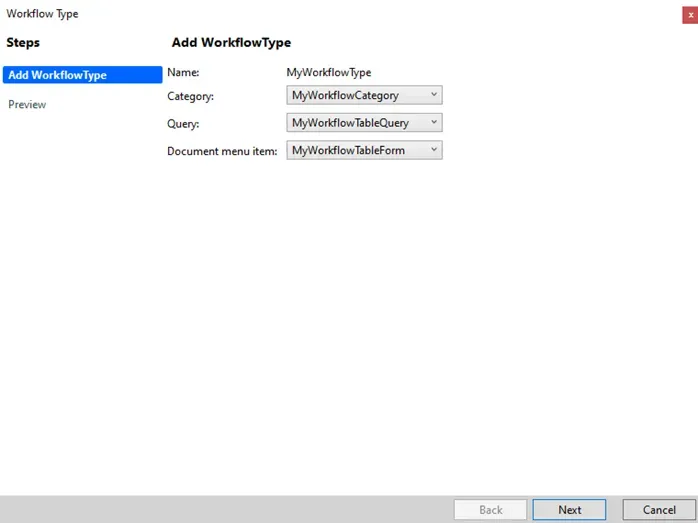Click the Workflow Type window title
Image resolution: width=698 pixels, height=523 pixels.
coord(42,14)
